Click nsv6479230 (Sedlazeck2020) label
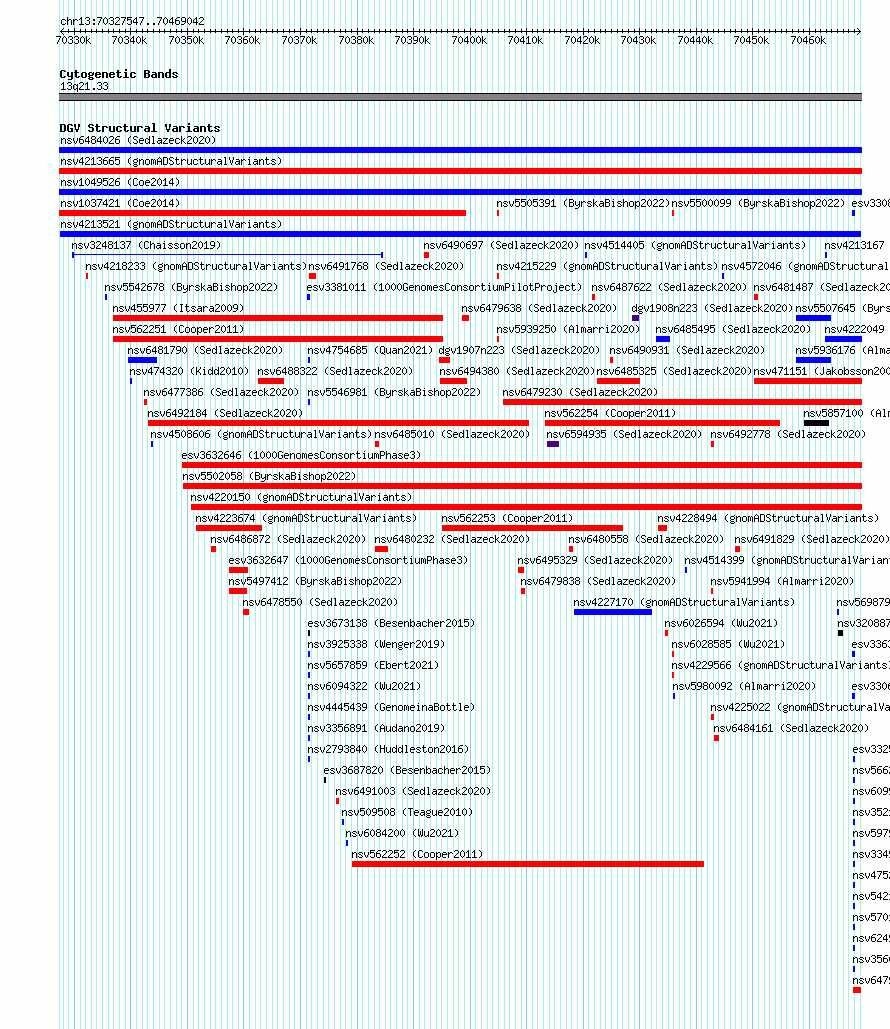 [x=580, y=392]
